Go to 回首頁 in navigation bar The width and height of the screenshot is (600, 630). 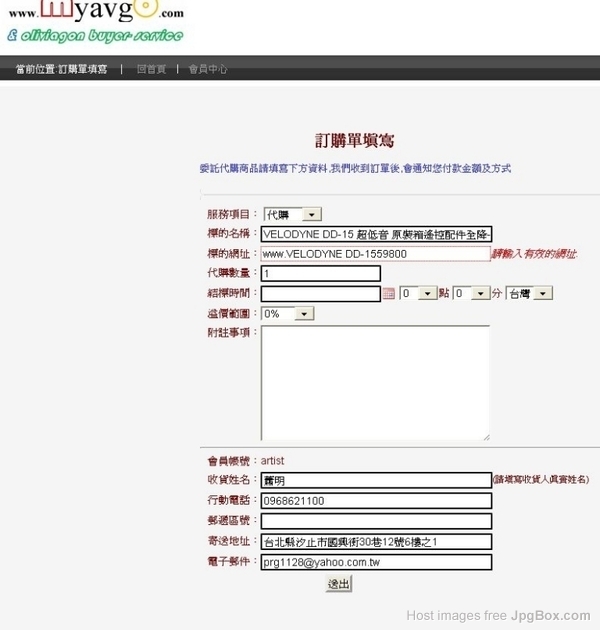point(151,69)
